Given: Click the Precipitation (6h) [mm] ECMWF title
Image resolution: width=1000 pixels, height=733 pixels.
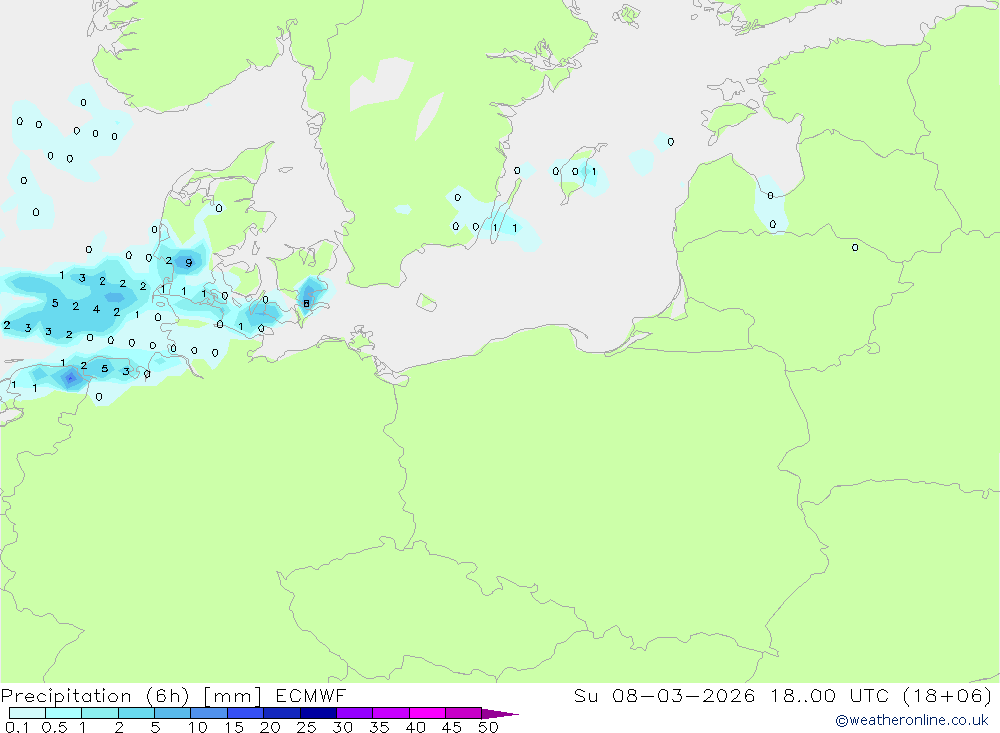Looking at the screenshot, I should 173,696.
